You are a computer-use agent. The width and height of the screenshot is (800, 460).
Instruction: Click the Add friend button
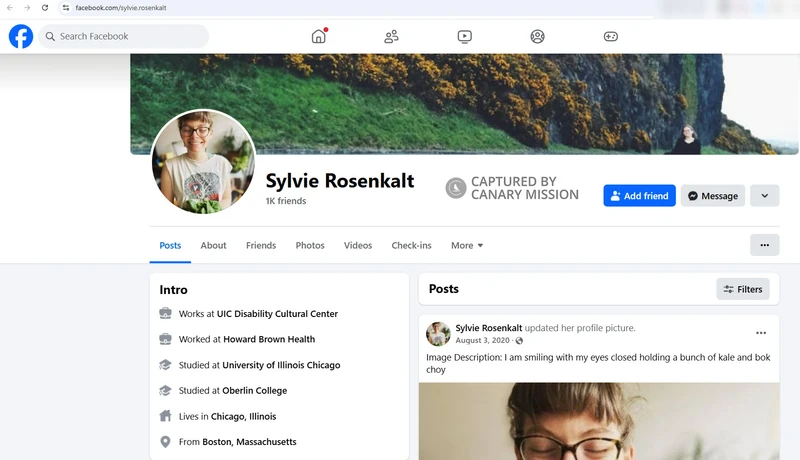pyautogui.click(x=639, y=196)
